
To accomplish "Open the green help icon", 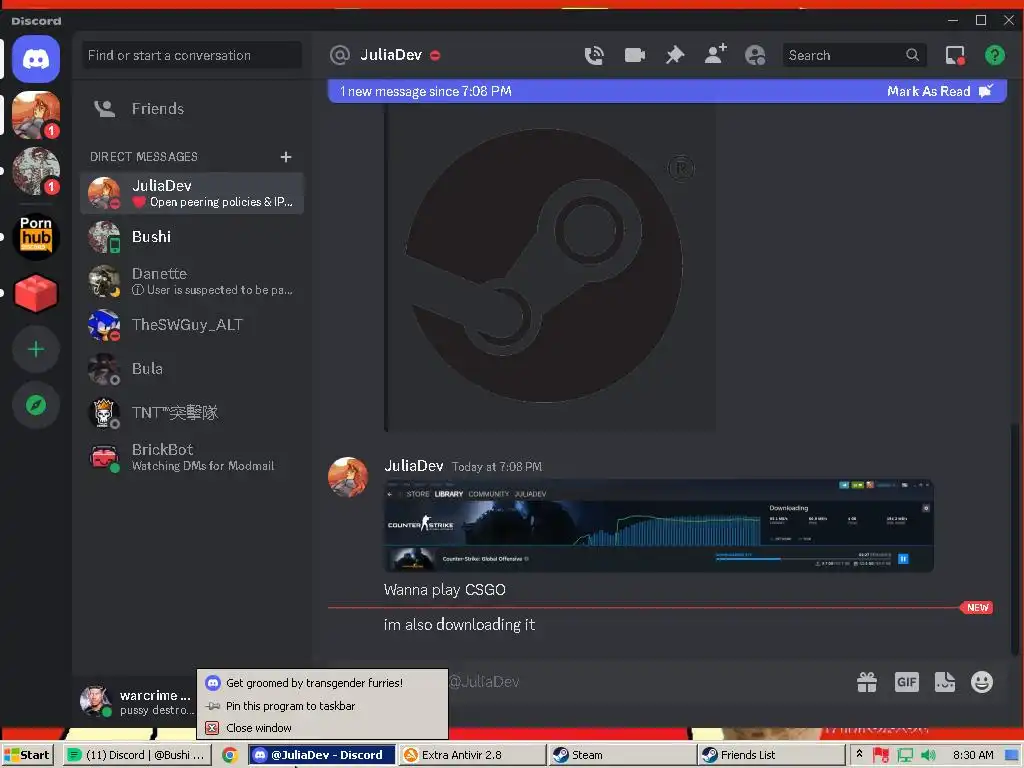I will (995, 56).
